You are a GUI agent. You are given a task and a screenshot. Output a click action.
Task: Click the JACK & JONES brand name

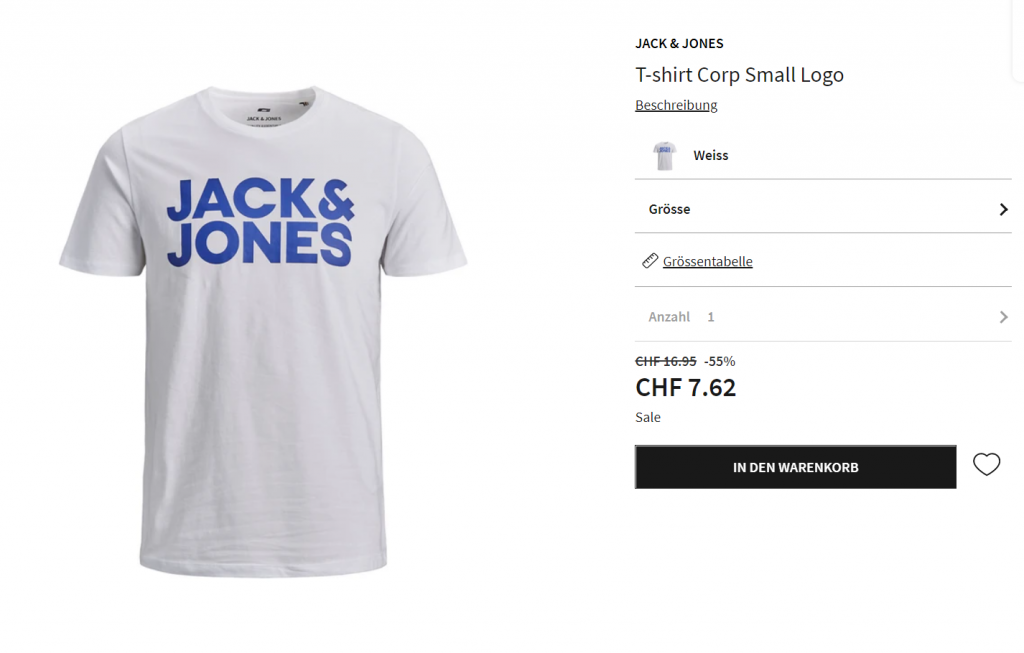[x=679, y=44]
